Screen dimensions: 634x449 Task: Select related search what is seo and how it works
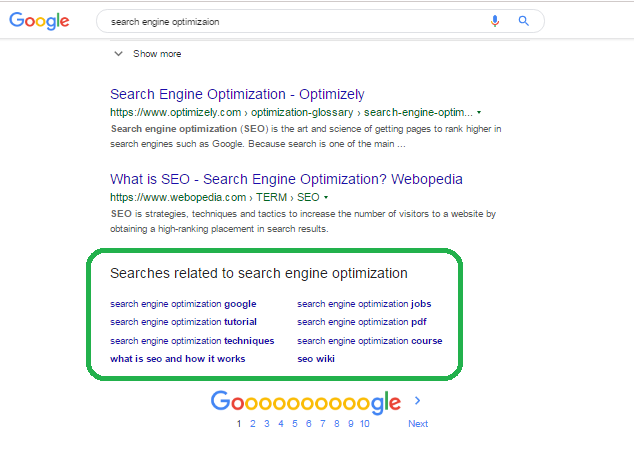178,359
